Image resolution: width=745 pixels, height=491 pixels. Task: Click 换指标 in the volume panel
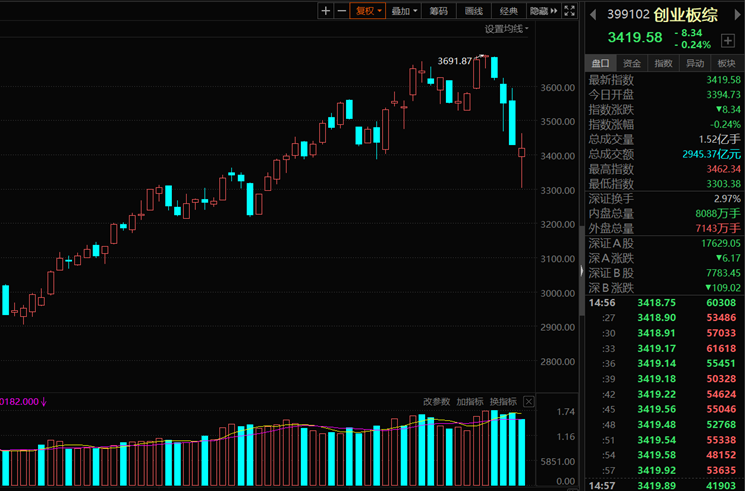click(503, 402)
